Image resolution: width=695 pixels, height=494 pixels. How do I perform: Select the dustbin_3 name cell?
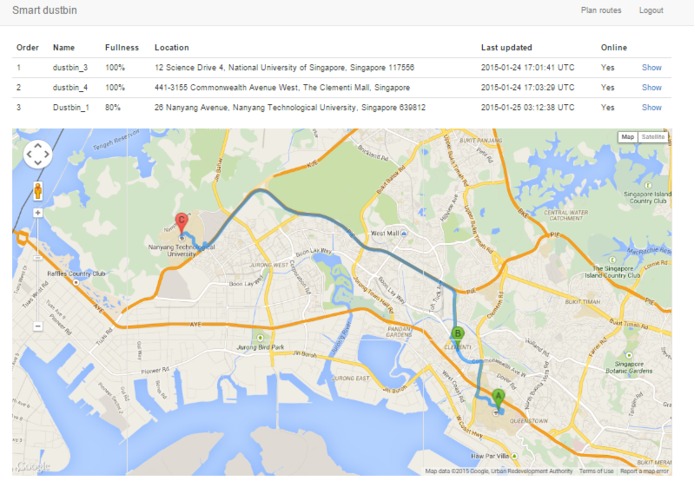pos(70,67)
